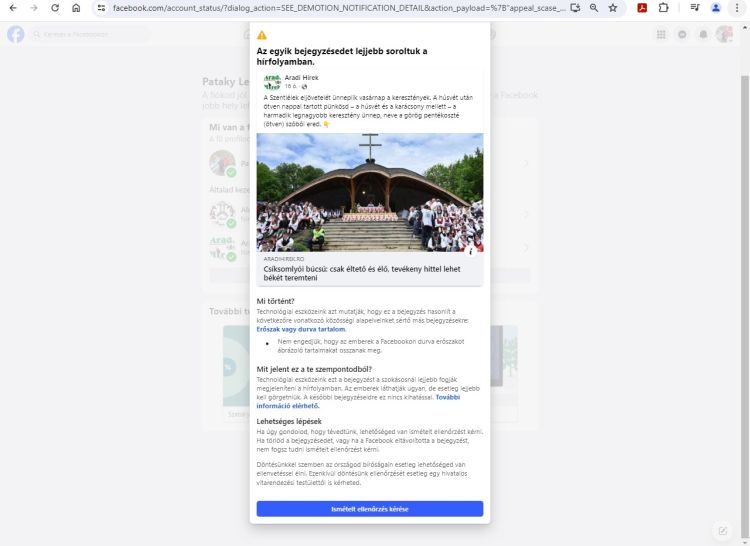Open Facebook notifications bell

click(703, 34)
